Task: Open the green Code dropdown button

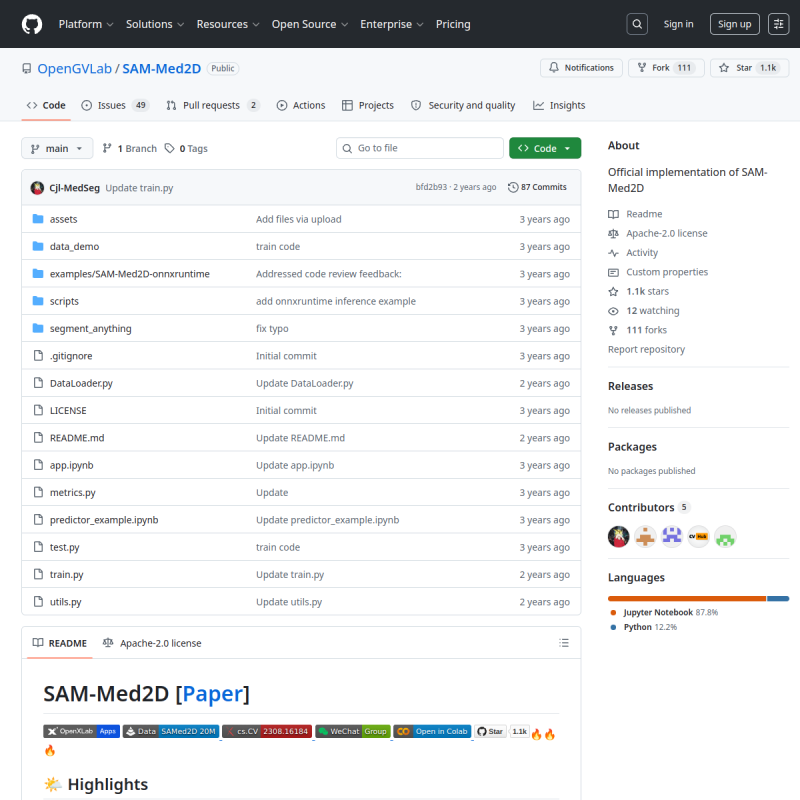Action: click(x=544, y=148)
